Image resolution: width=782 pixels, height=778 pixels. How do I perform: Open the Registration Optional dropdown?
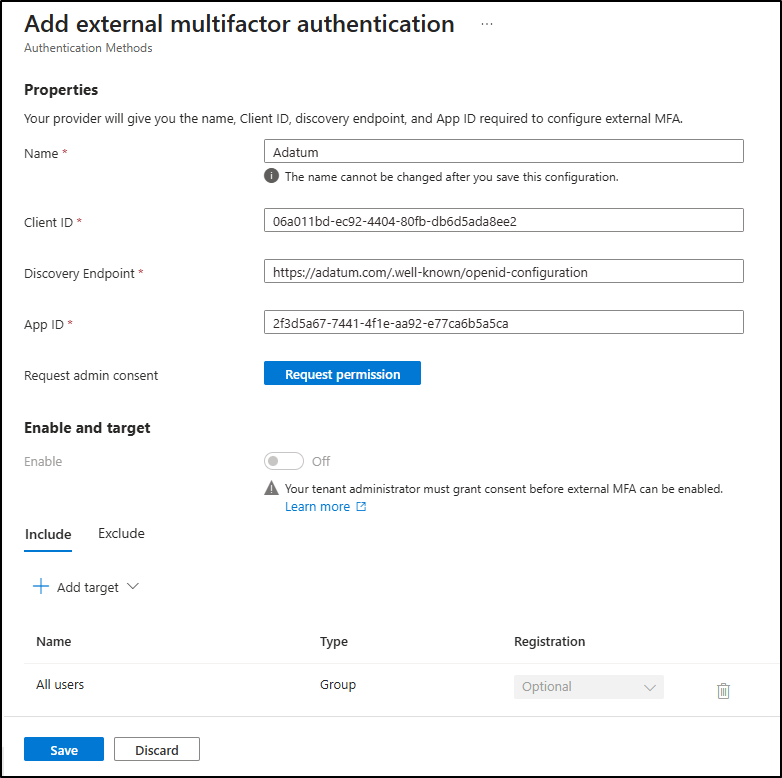[588, 687]
